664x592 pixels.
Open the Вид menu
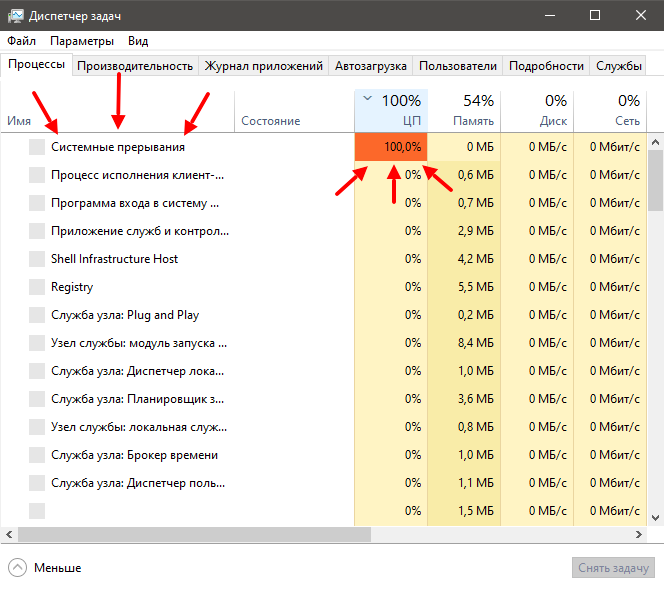pyautogui.click(x=138, y=41)
